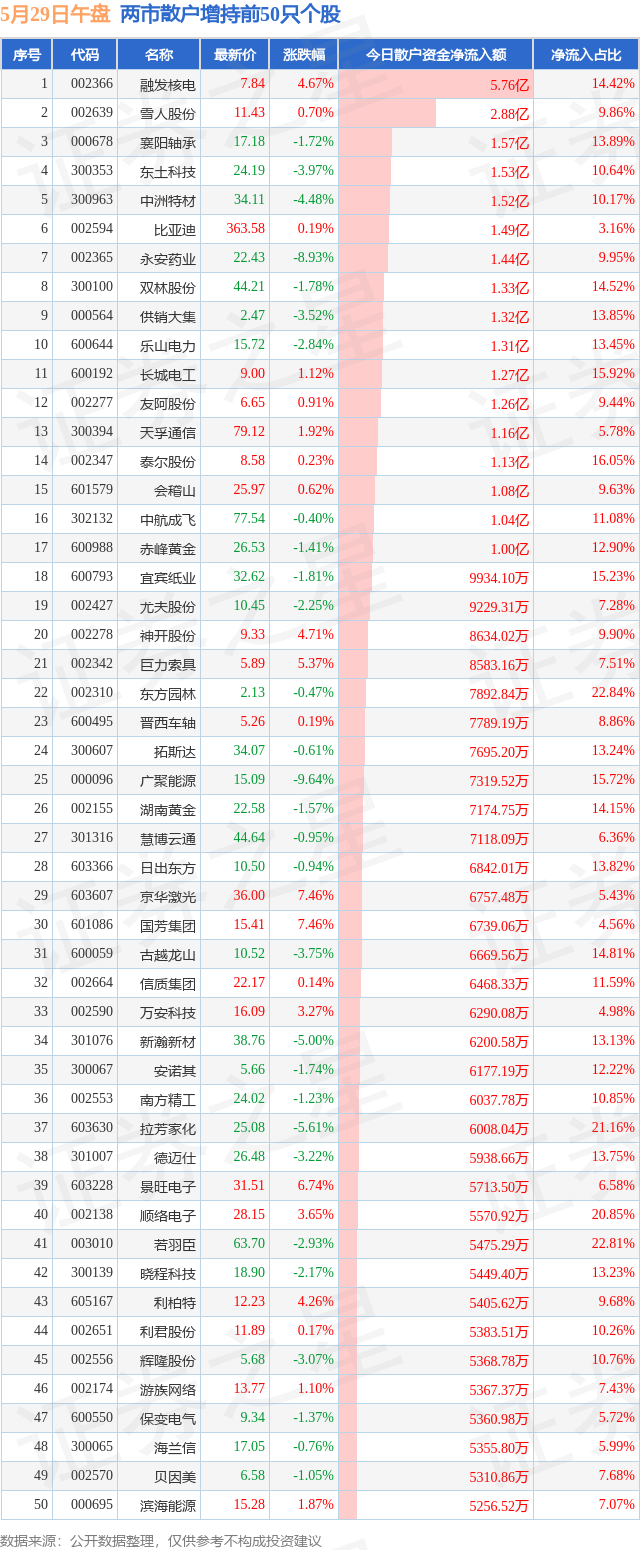
Task: Click 天孚通信 latest price 79.12
Action: pos(249,432)
